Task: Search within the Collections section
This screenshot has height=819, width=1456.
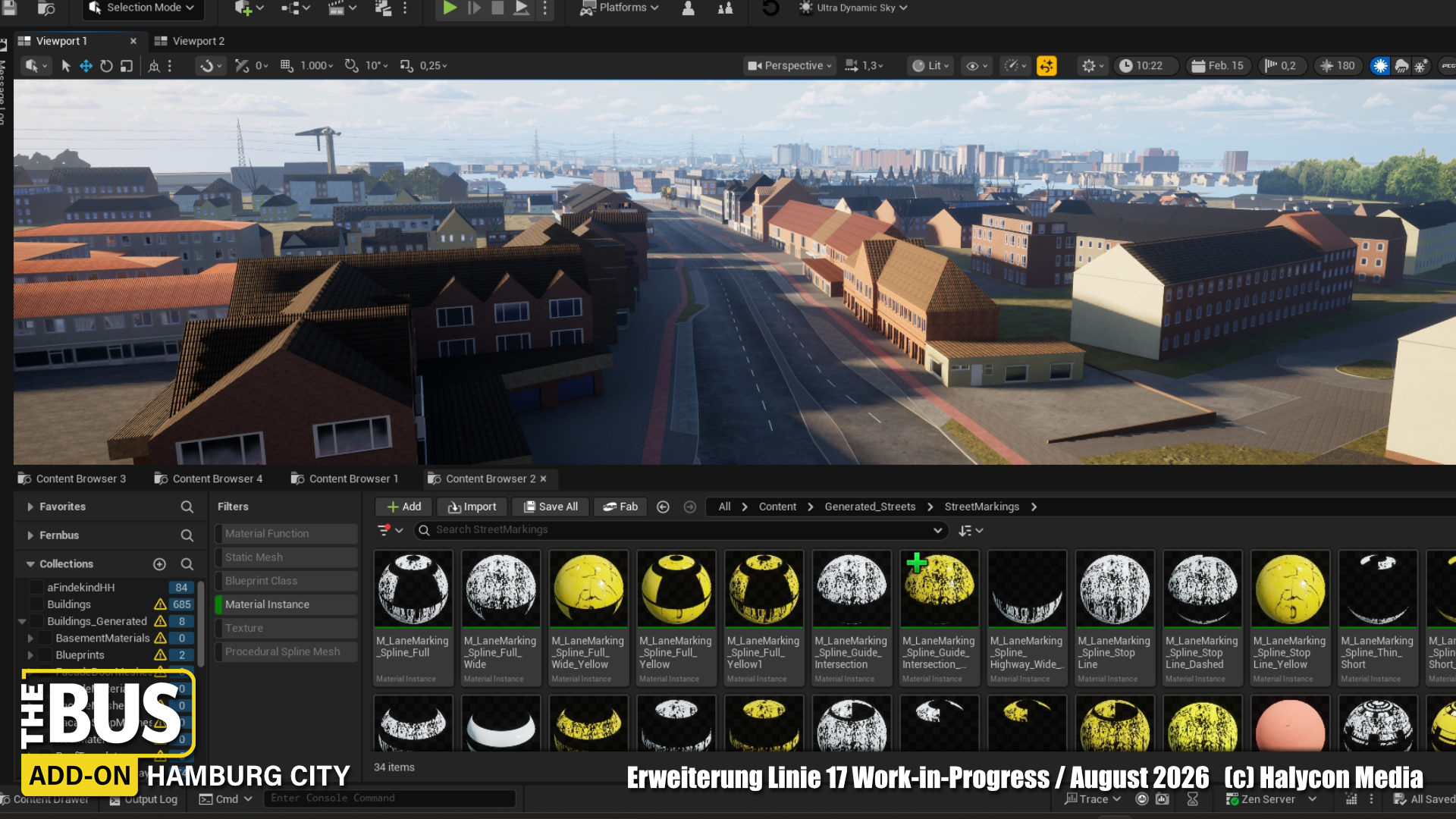Action: pyautogui.click(x=187, y=564)
